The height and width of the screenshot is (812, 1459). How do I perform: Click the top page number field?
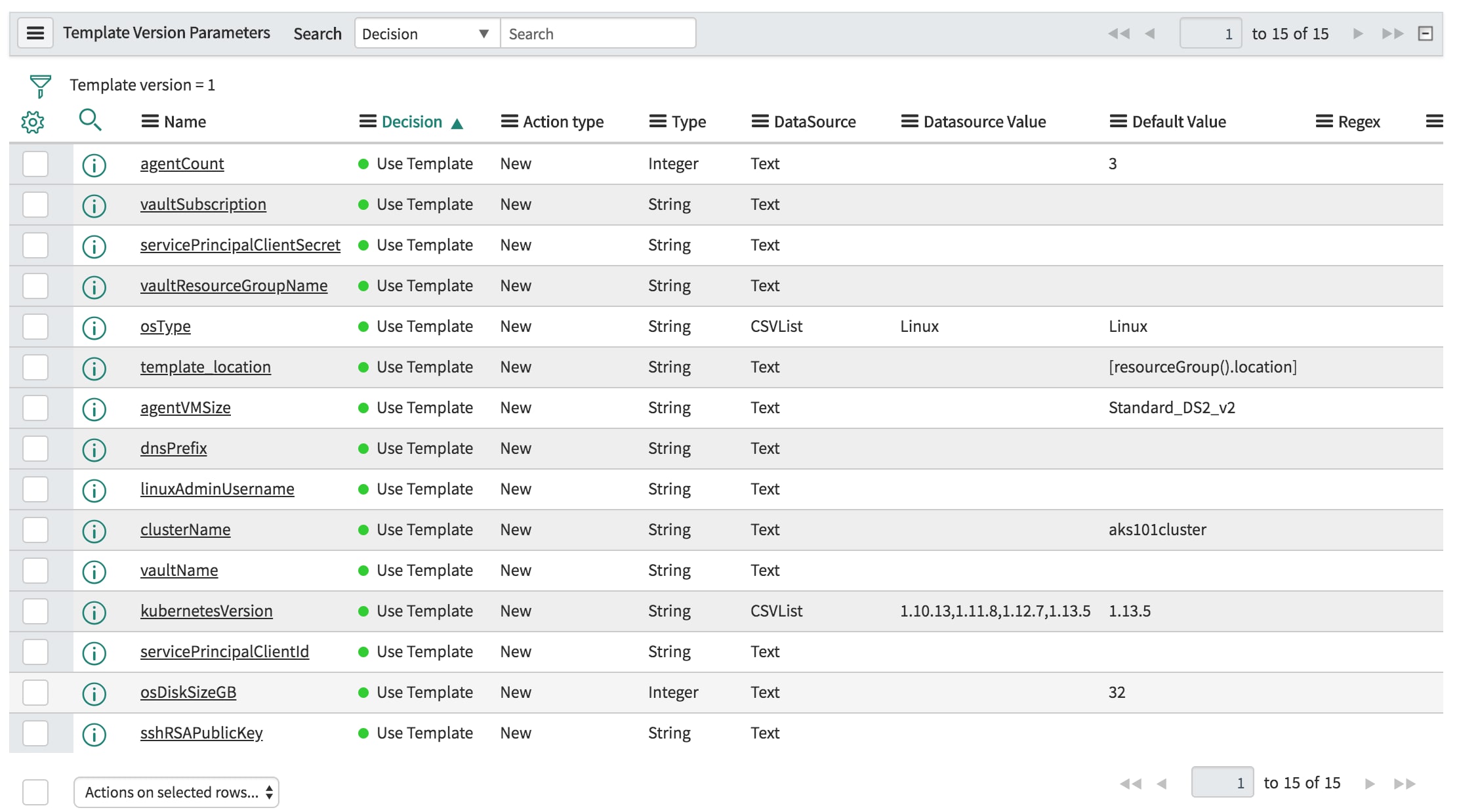1210,33
